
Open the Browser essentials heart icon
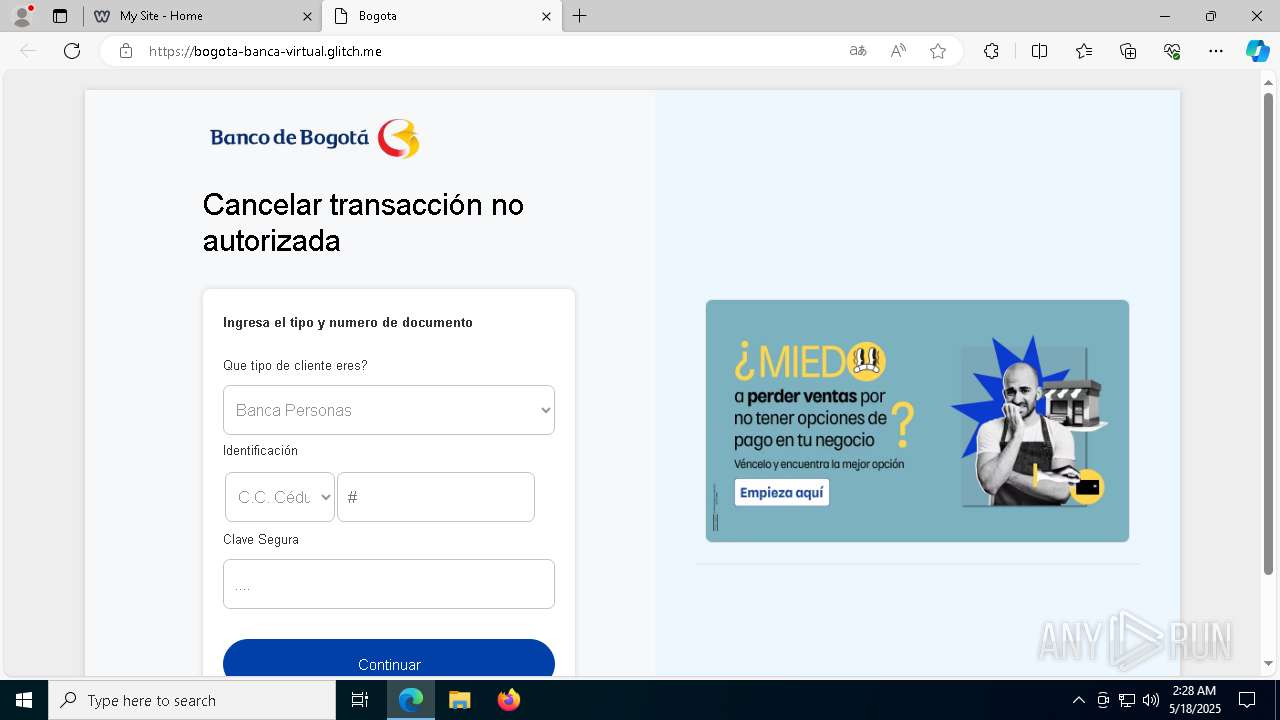pos(1172,51)
